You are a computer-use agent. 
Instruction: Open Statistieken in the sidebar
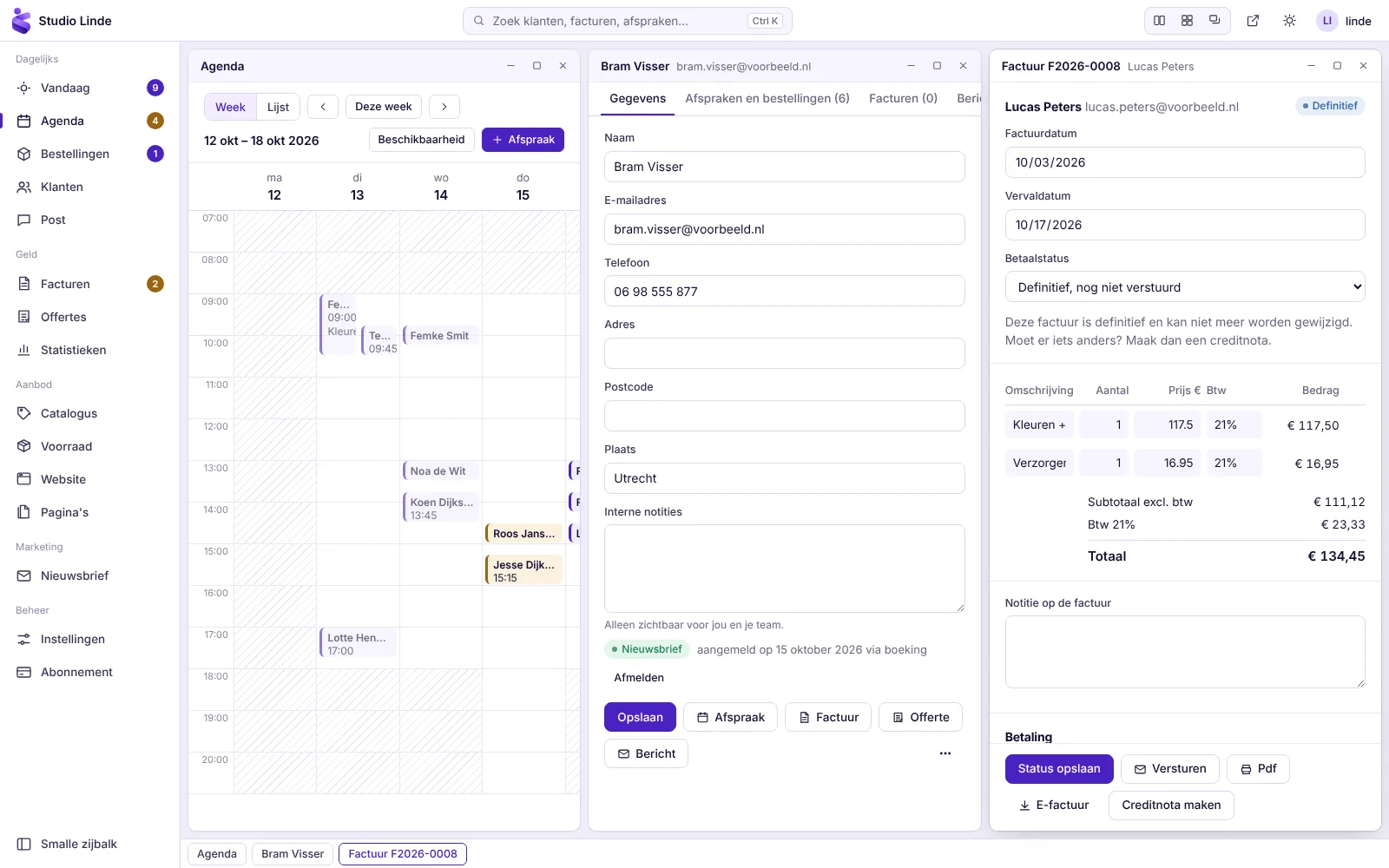click(74, 350)
